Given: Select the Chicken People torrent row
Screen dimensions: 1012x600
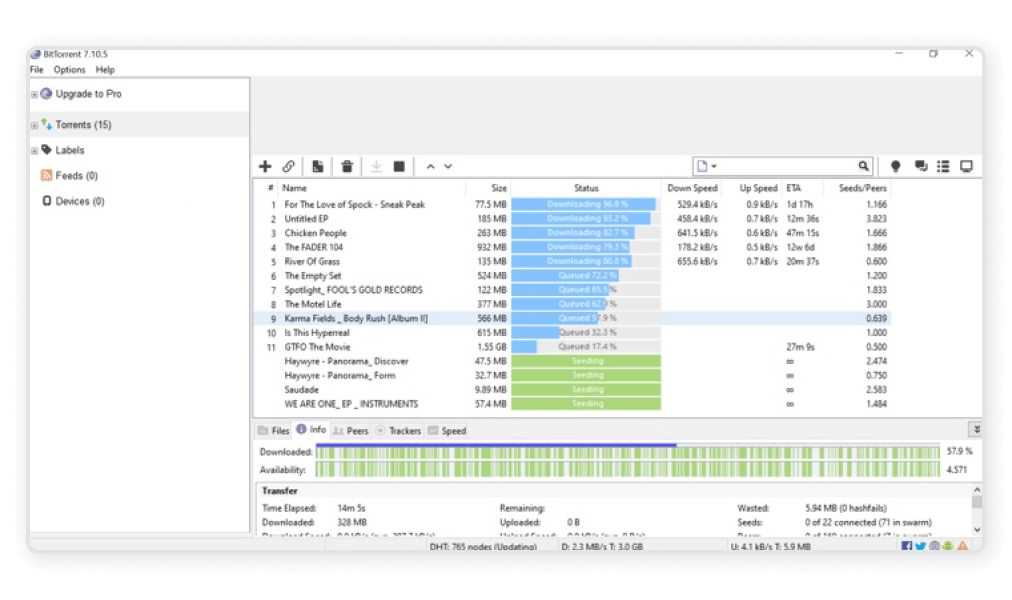Looking at the screenshot, I should point(571,233).
